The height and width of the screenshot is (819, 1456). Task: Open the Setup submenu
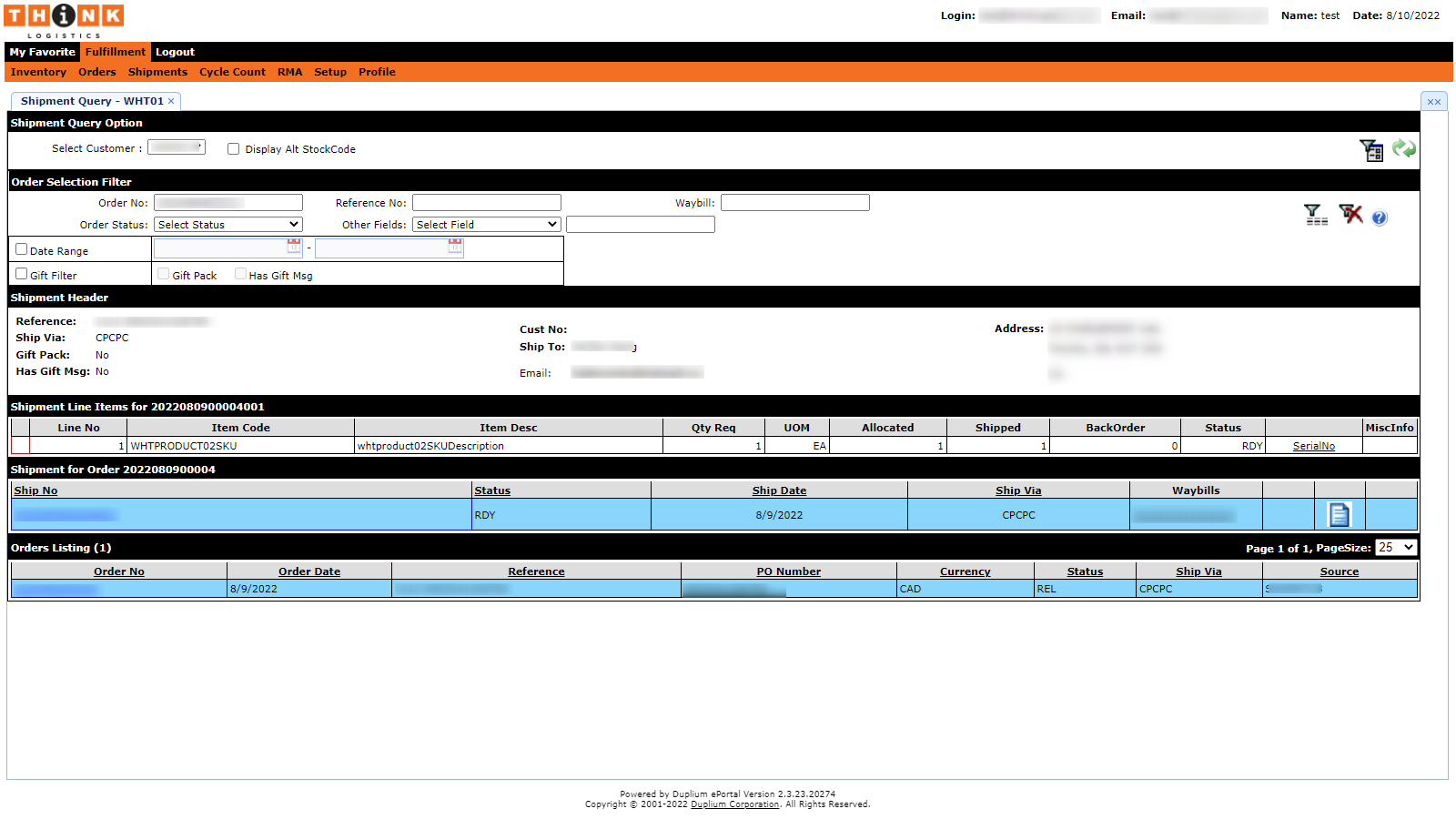(x=330, y=72)
